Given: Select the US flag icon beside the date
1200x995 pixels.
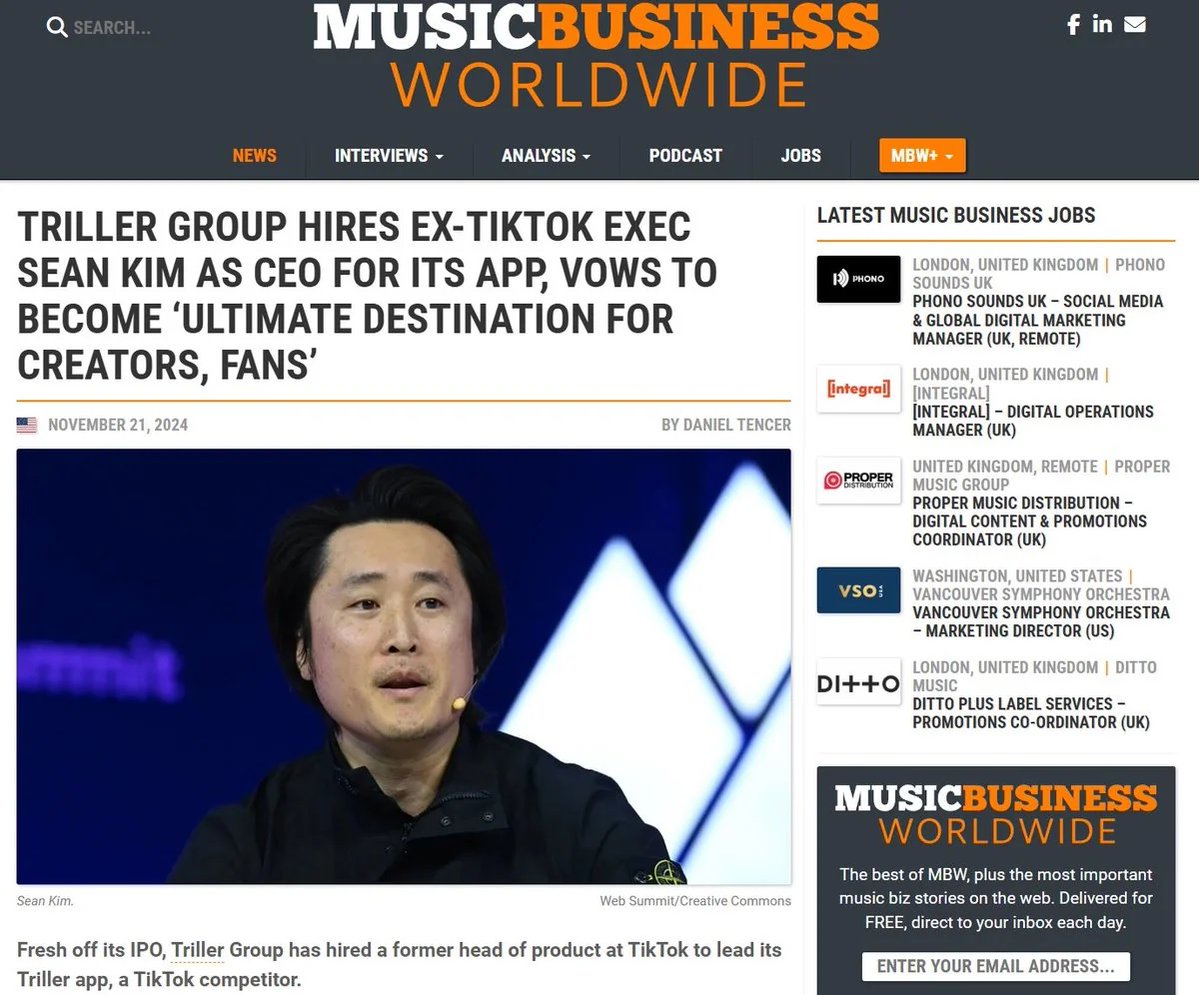Looking at the screenshot, I should (x=27, y=425).
